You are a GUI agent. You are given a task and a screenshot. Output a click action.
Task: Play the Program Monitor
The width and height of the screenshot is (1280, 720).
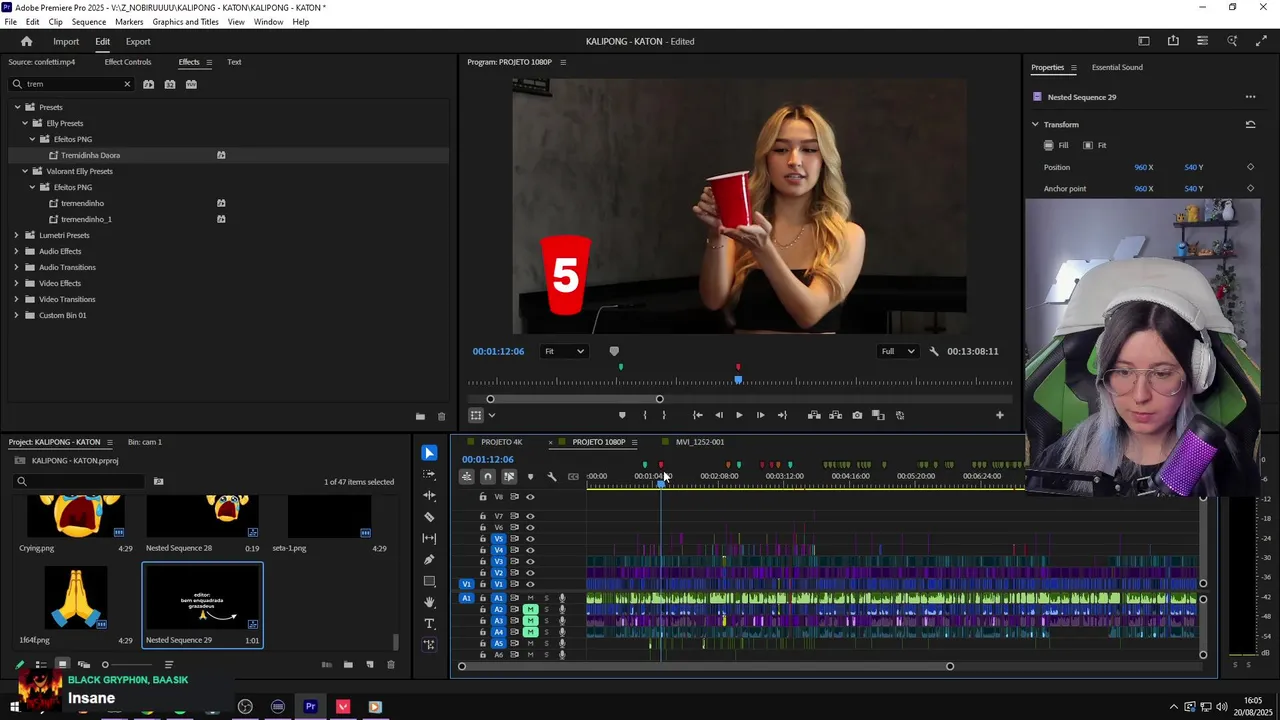point(739,415)
